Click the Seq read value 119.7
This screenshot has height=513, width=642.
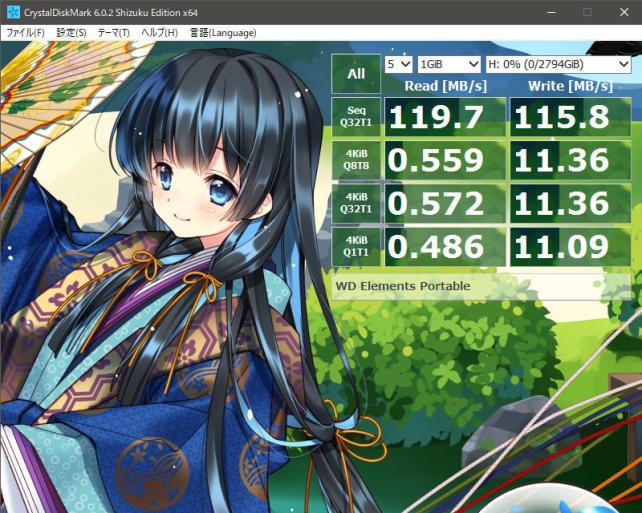(445, 117)
